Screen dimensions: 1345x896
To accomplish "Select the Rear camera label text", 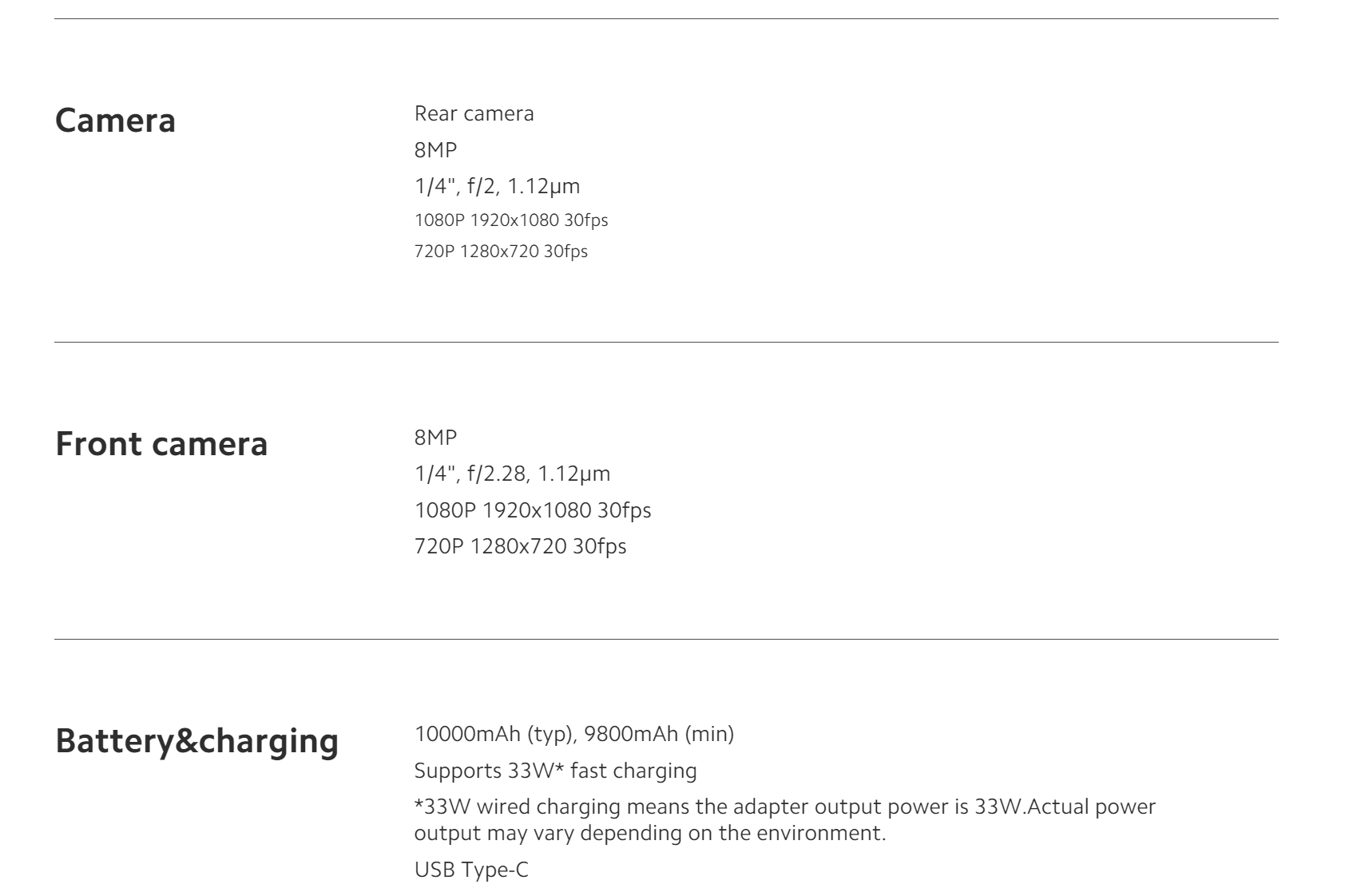I will (474, 113).
